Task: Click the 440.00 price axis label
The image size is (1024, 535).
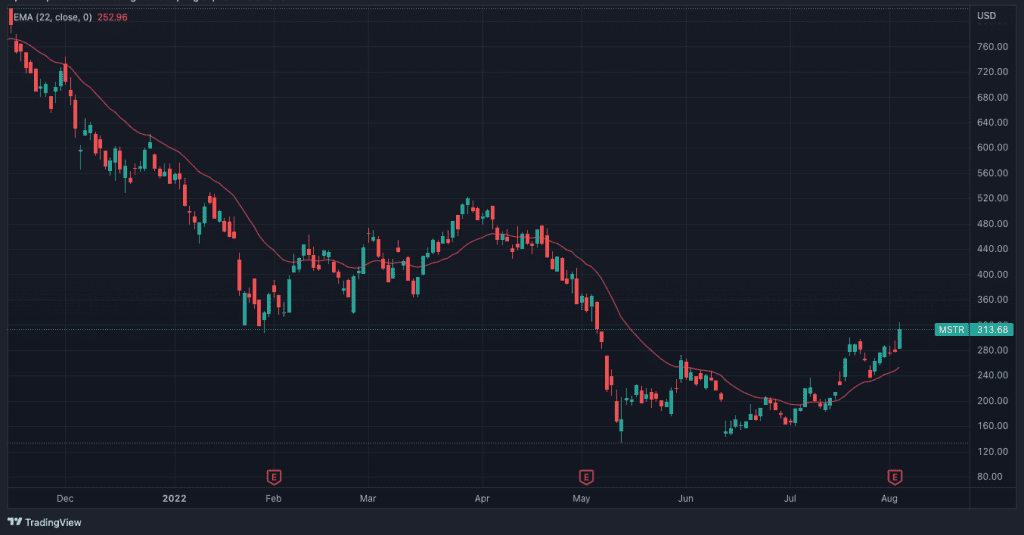Action: 993,249
